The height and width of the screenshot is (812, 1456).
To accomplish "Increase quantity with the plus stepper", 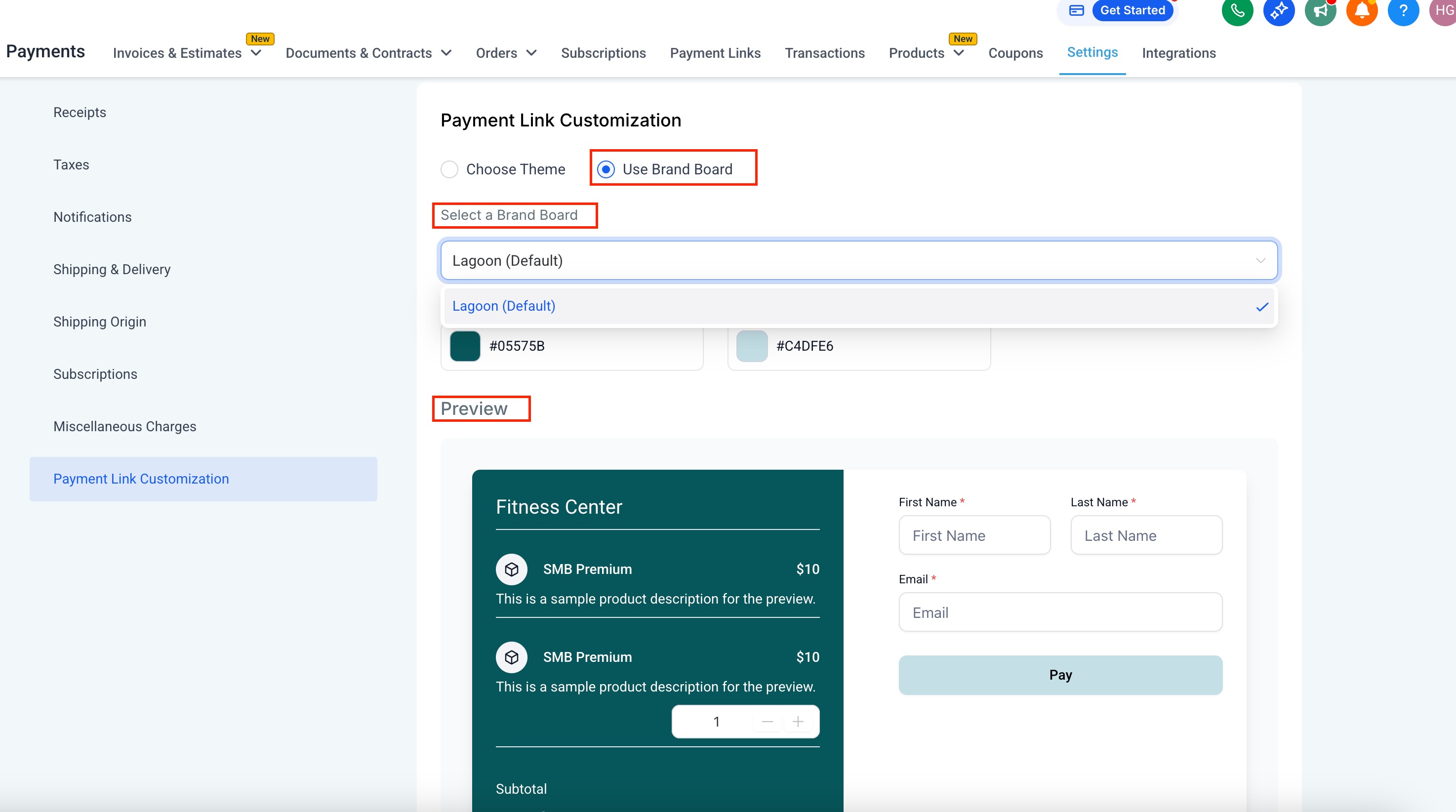I will click(798, 722).
